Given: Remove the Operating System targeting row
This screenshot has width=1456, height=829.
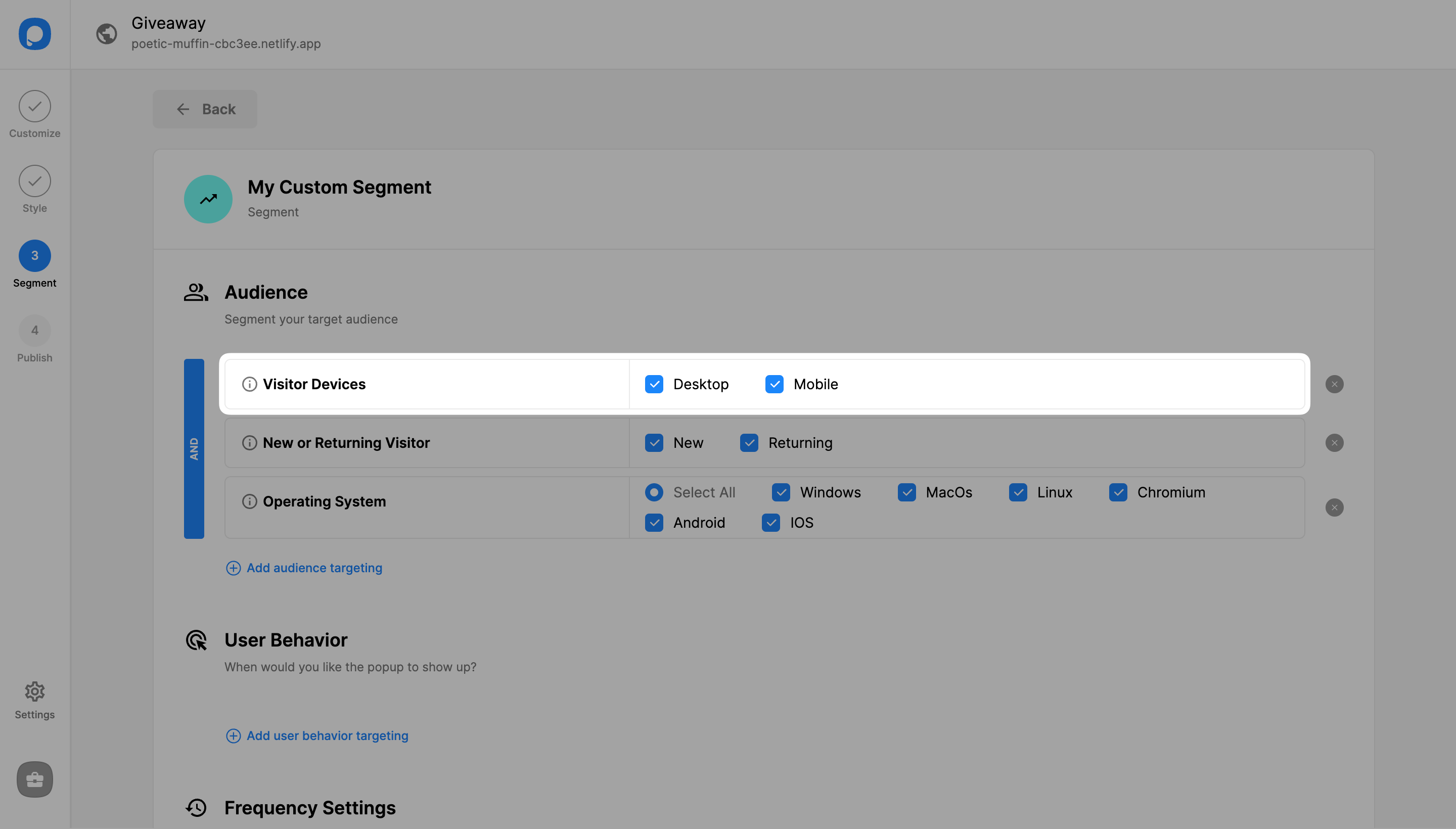Looking at the screenshot, I should 1335,507.
